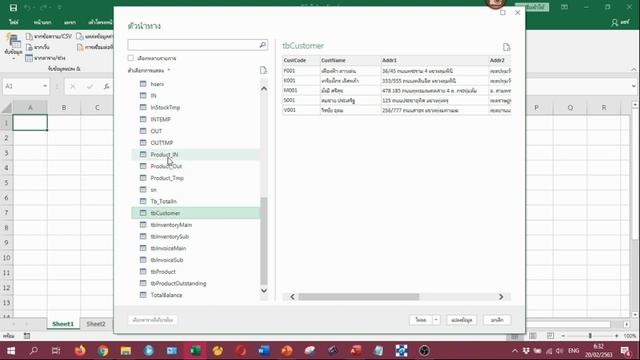Click the preview cell V001
The image size is (640, 360).
coord(301,110)
